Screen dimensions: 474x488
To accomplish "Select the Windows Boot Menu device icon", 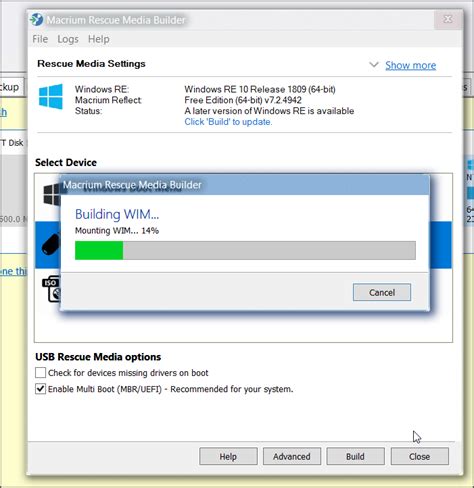I will point(52,195).
